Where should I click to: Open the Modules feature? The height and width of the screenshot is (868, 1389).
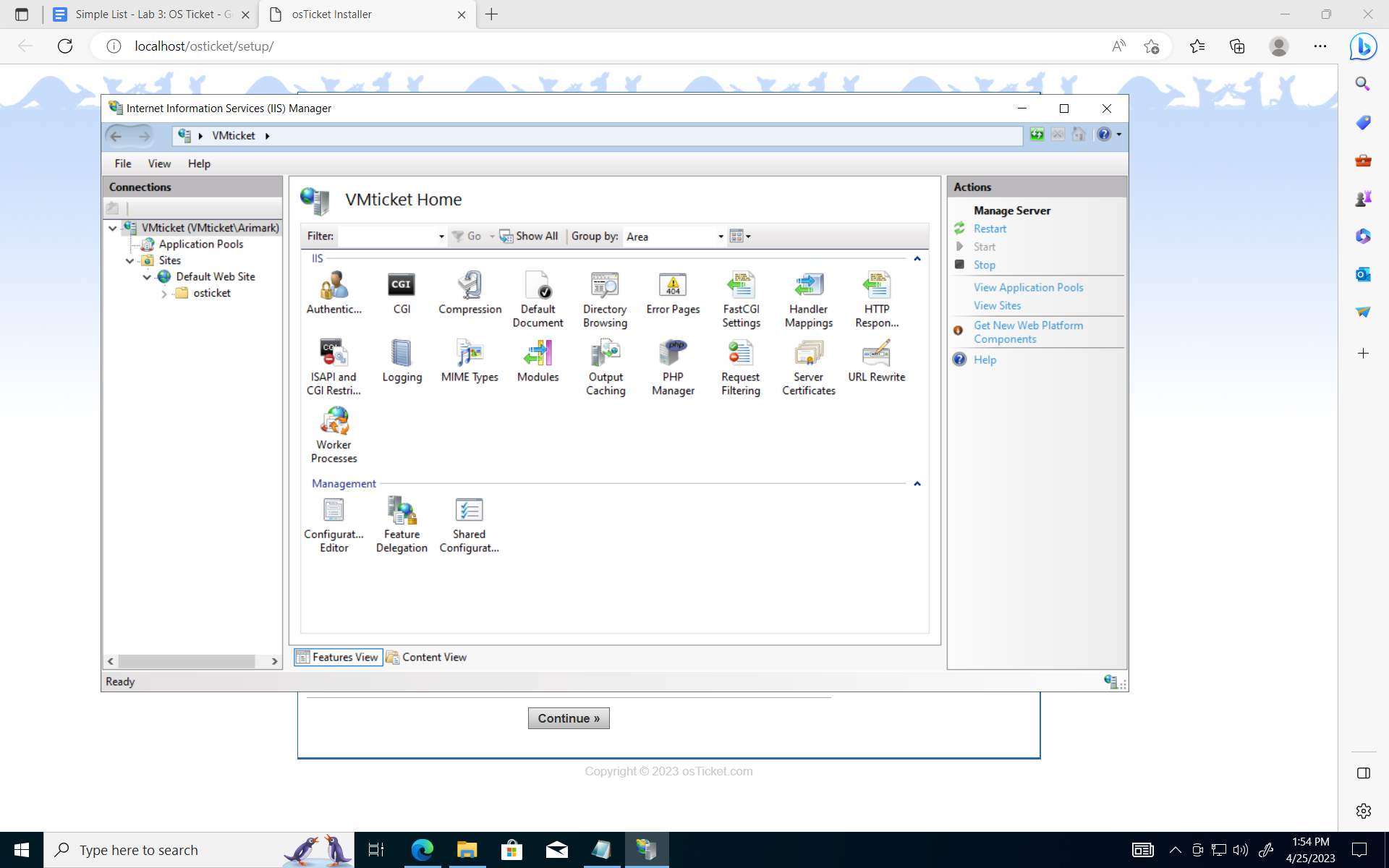click(538, 361)
